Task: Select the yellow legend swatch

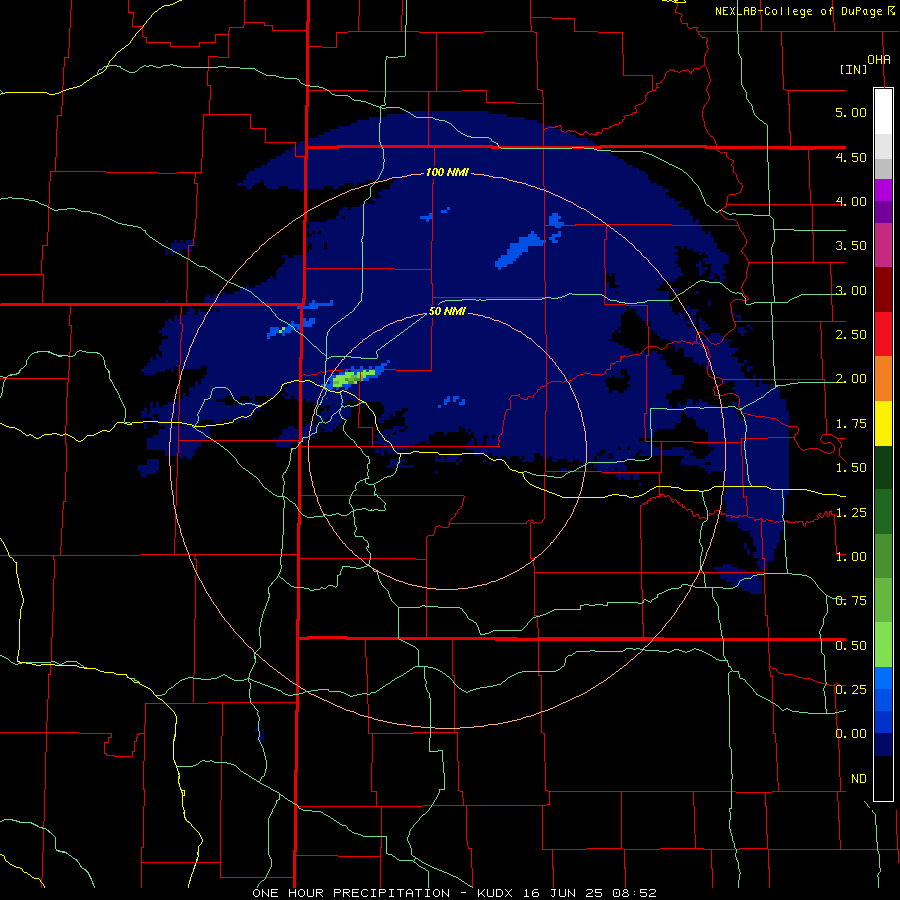Action: (x=883, y=422)
